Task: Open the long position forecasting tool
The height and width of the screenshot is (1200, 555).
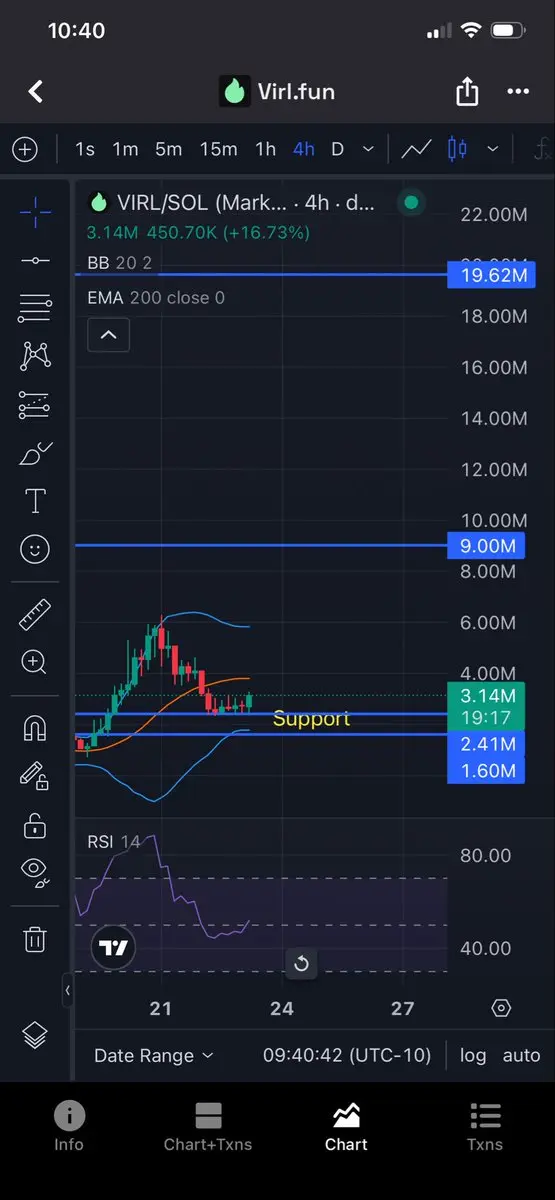Action: pos(35,405)
